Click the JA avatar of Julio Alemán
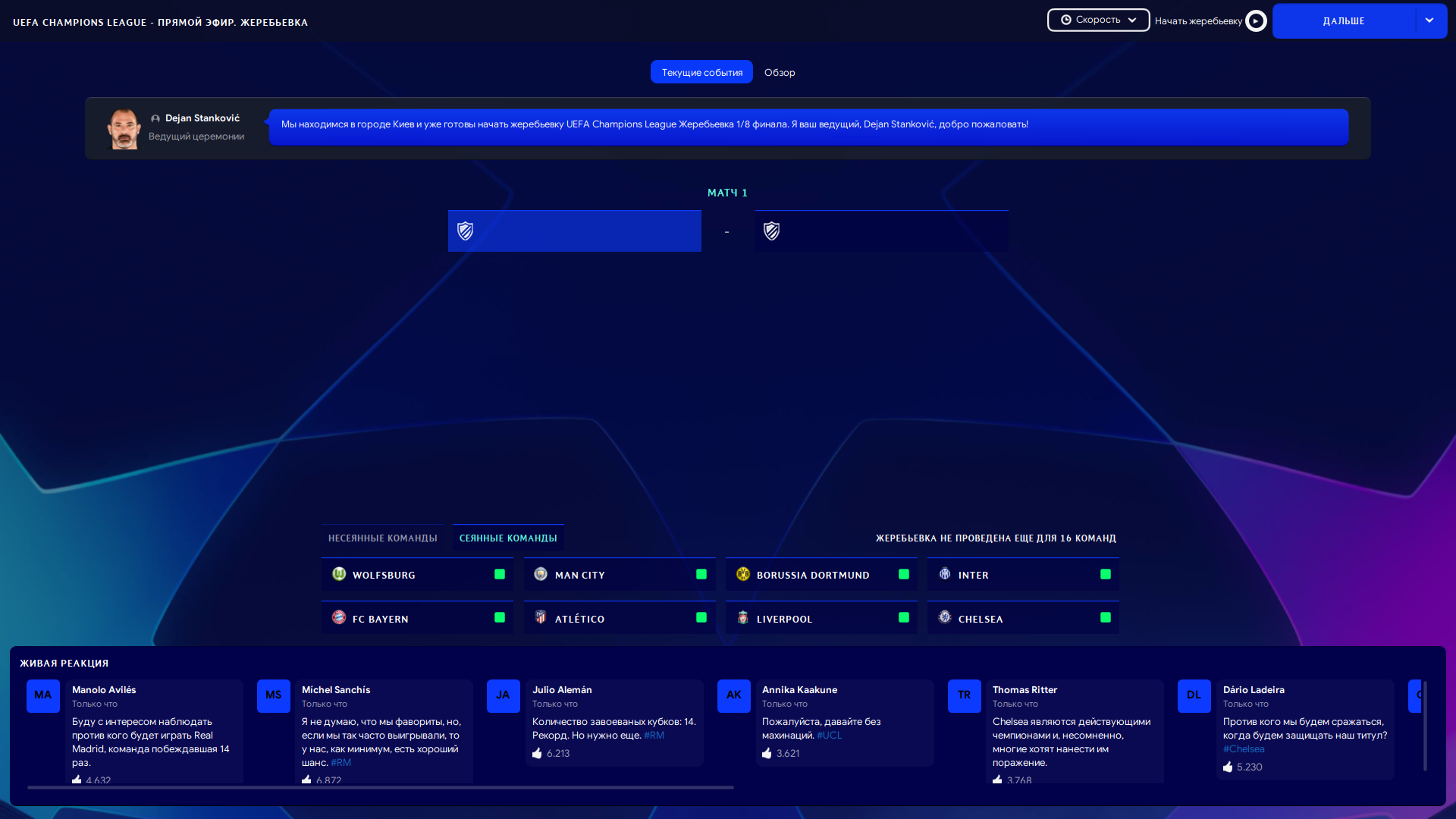The width and height of the screenshot is (1456, 819). 504,695
